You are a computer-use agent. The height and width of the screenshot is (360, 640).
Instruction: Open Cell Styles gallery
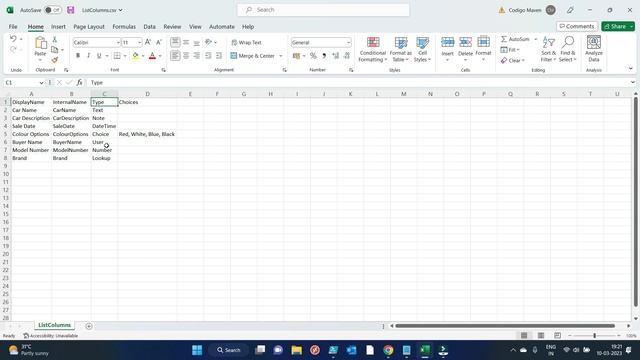422,49
